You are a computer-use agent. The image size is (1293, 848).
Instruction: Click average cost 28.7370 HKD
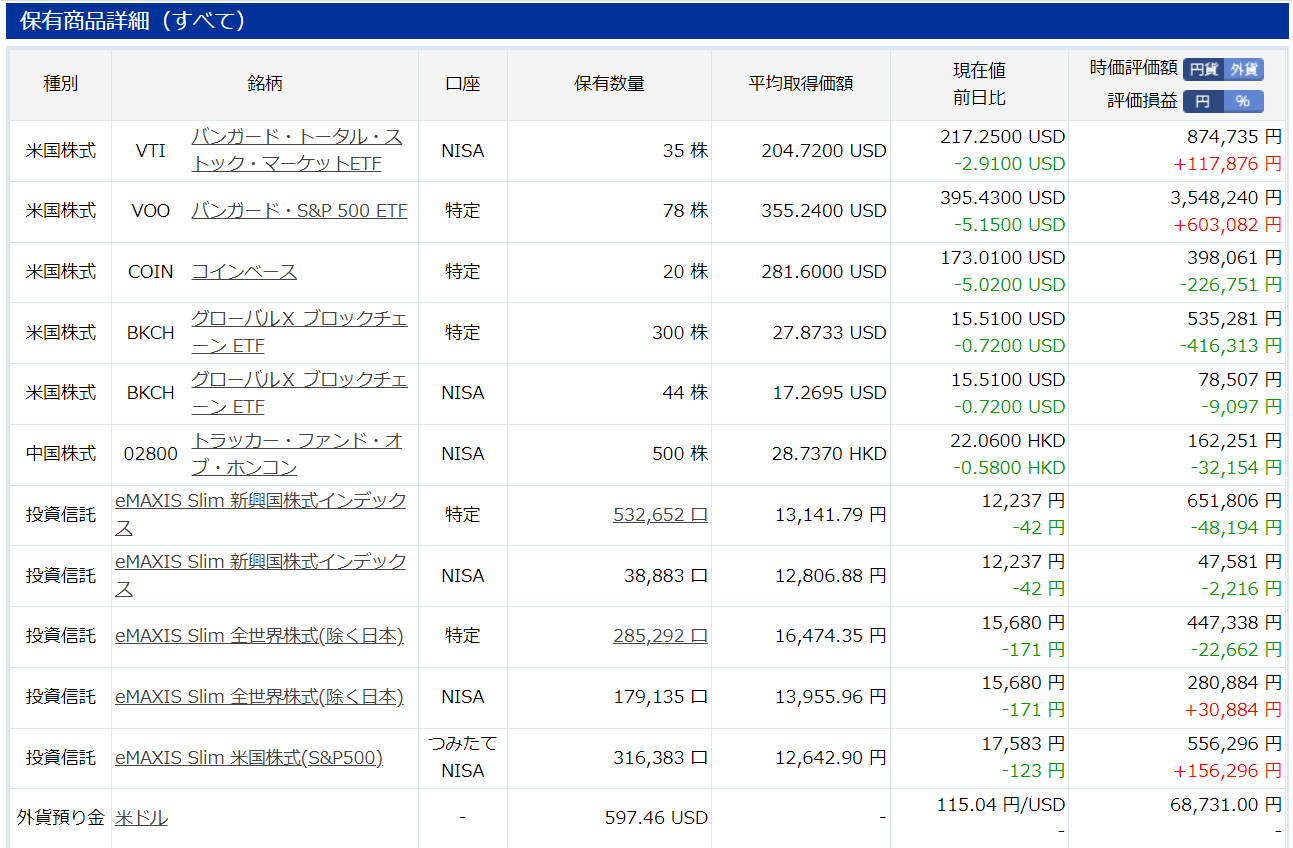829,454
